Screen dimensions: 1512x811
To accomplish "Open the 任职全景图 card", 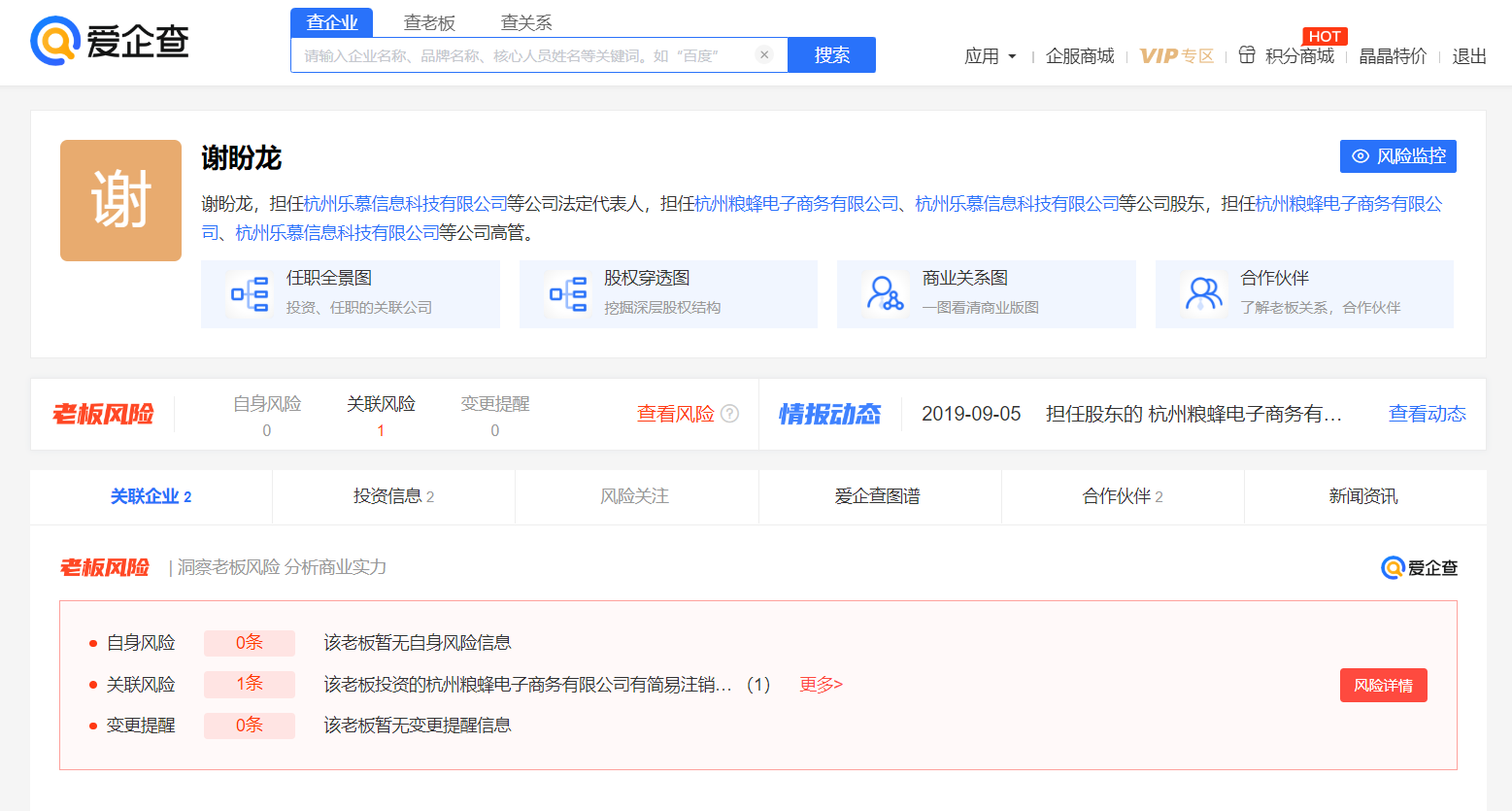I will (x=351, y=294).
